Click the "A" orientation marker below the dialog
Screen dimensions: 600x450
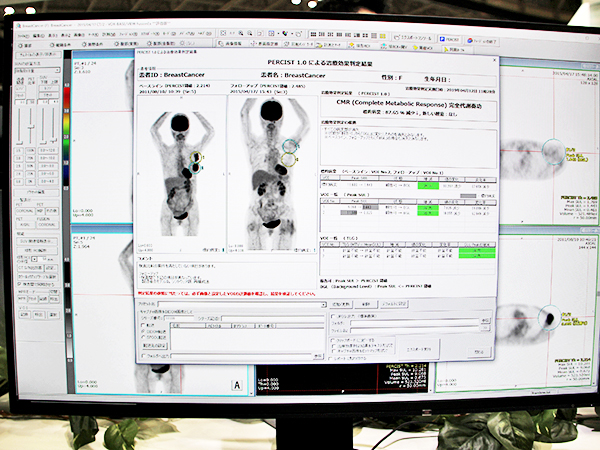(235, 382)
